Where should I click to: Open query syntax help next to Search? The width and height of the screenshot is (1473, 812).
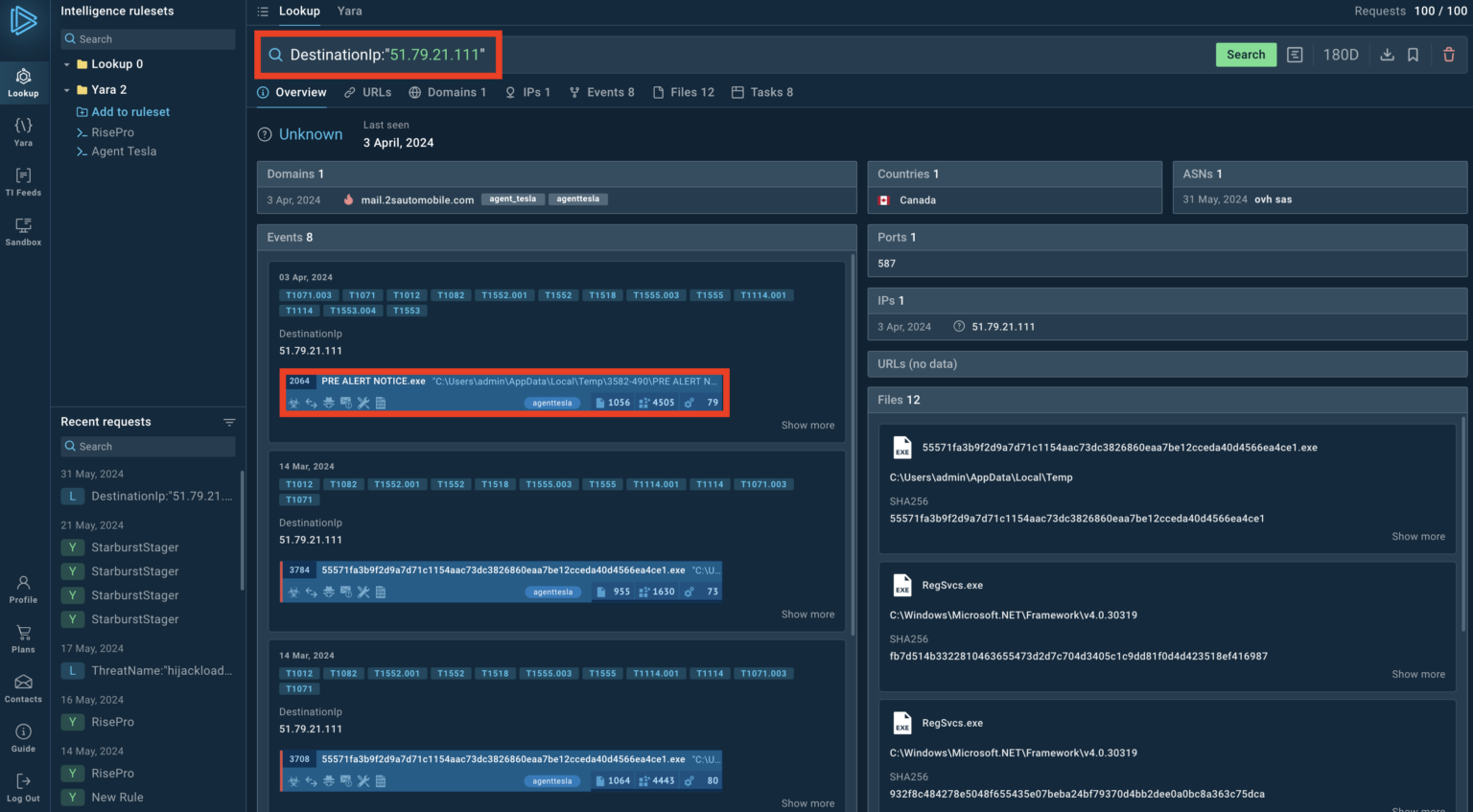(1294, 55)
